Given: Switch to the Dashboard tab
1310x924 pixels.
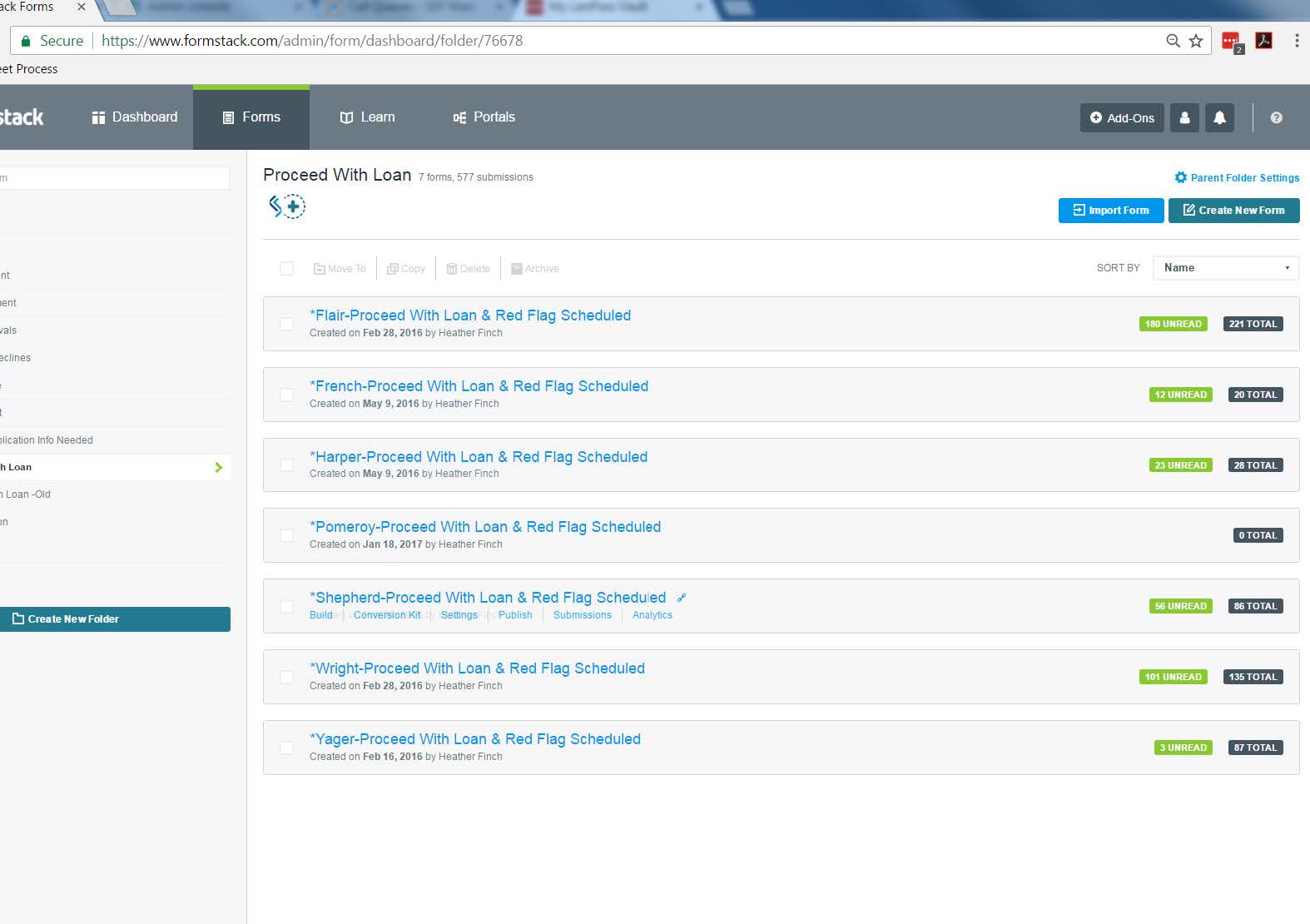Looking at the screenshot, I should coord(135,117).
